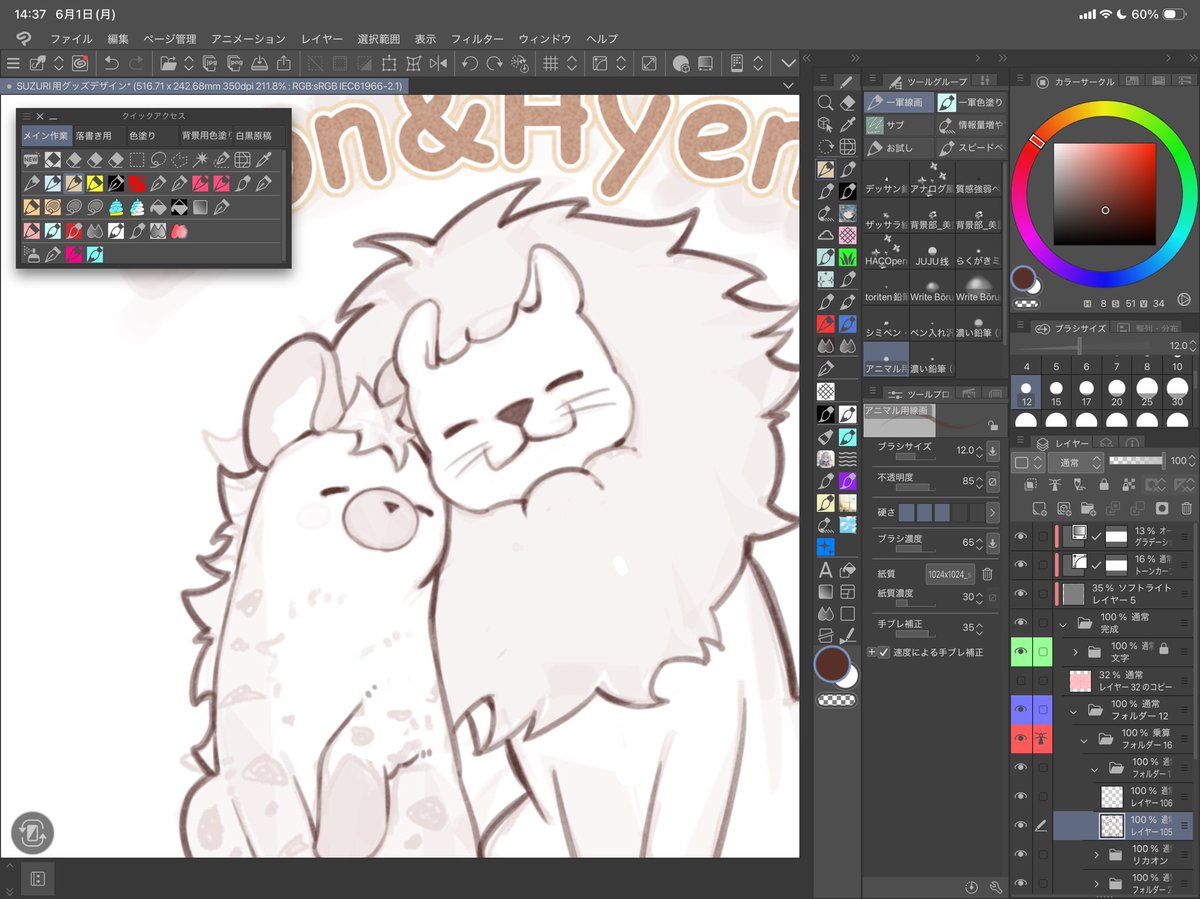Image resolution: width=1200 pixels, height=899 pixels.
Task: Click the main drawing color swatch below color wheel
Action: [x=1023, y=277]
